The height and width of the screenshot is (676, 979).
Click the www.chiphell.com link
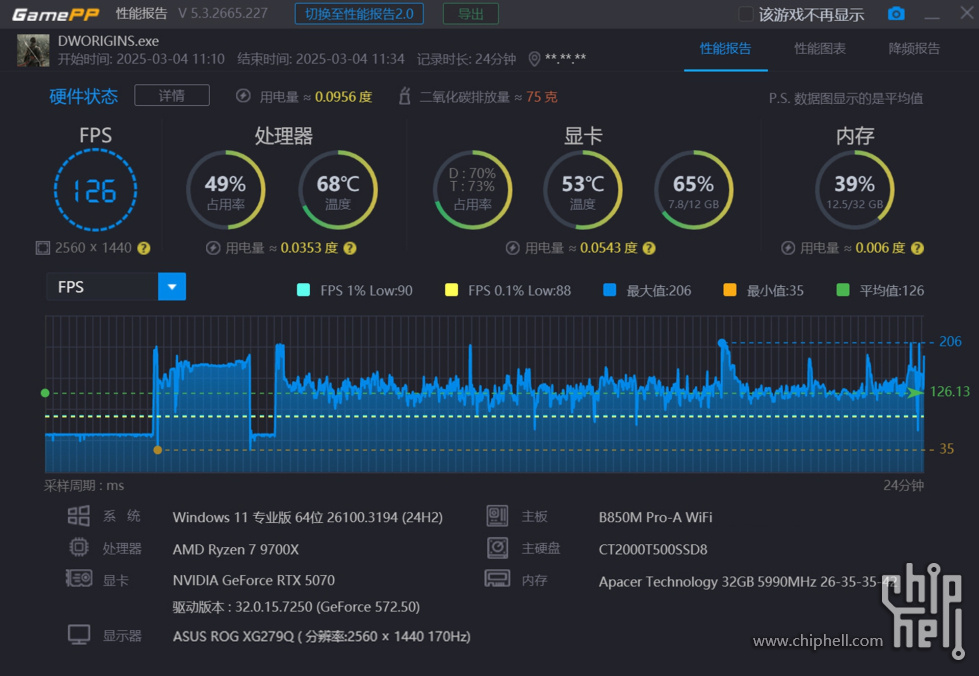[x=818, y=640]
